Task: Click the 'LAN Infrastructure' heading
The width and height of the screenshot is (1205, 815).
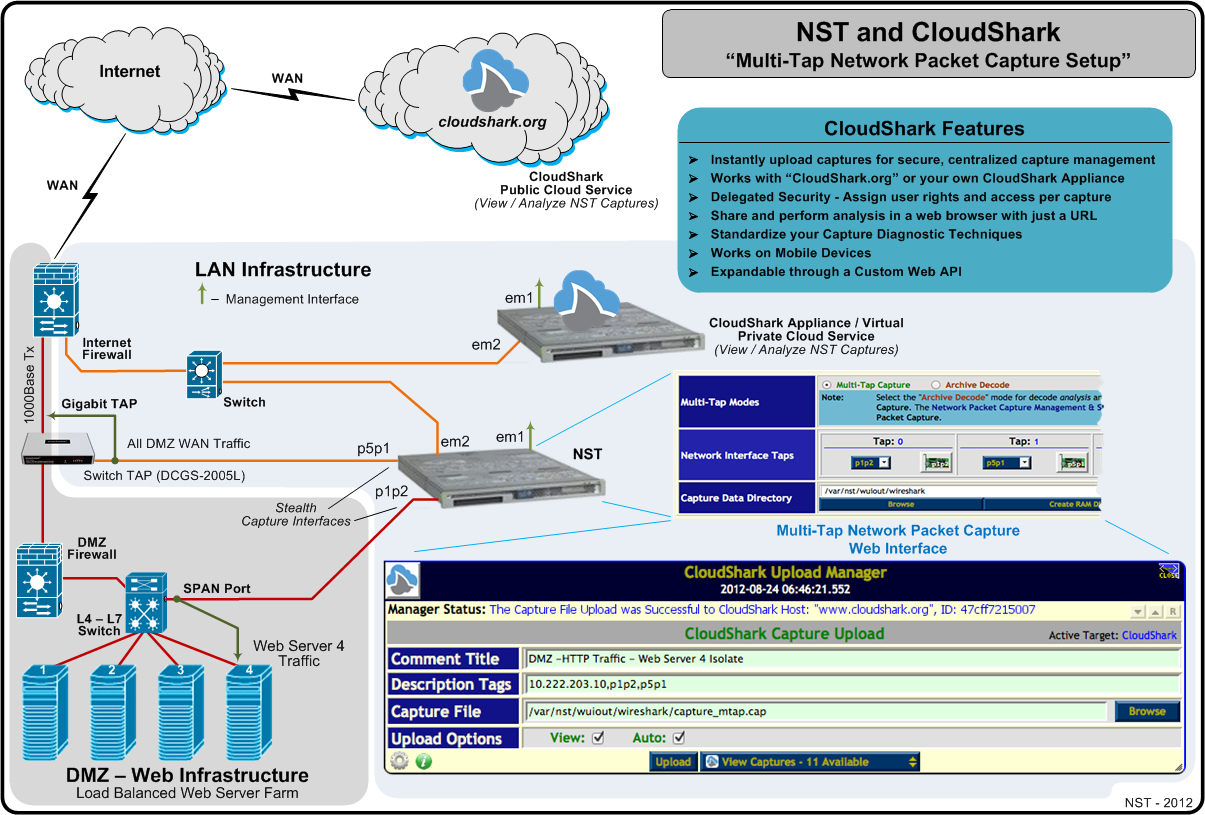Action: click(x=283, y=270)
